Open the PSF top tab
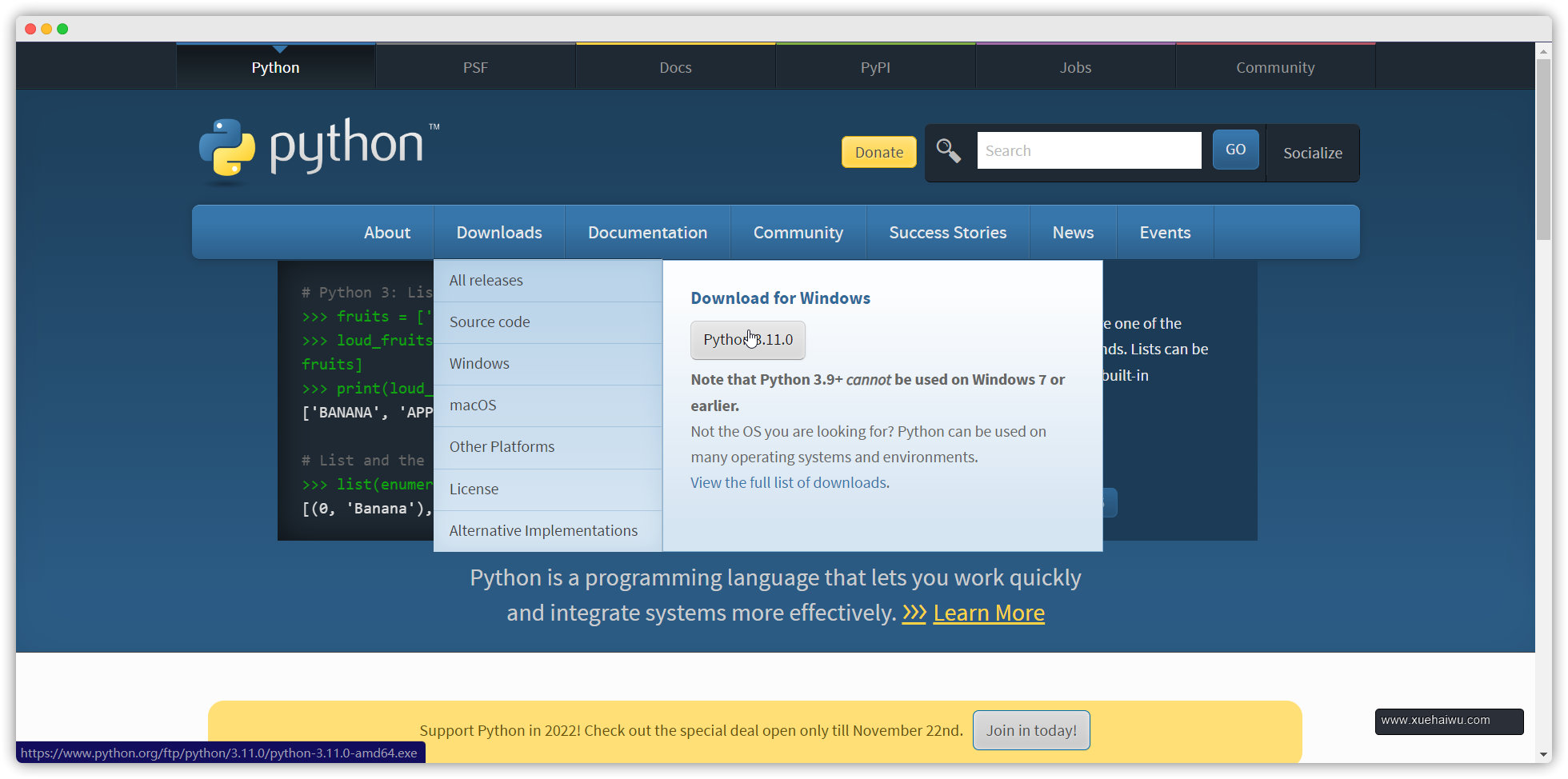Screen dimensions: 1568x779 point(476,67)
